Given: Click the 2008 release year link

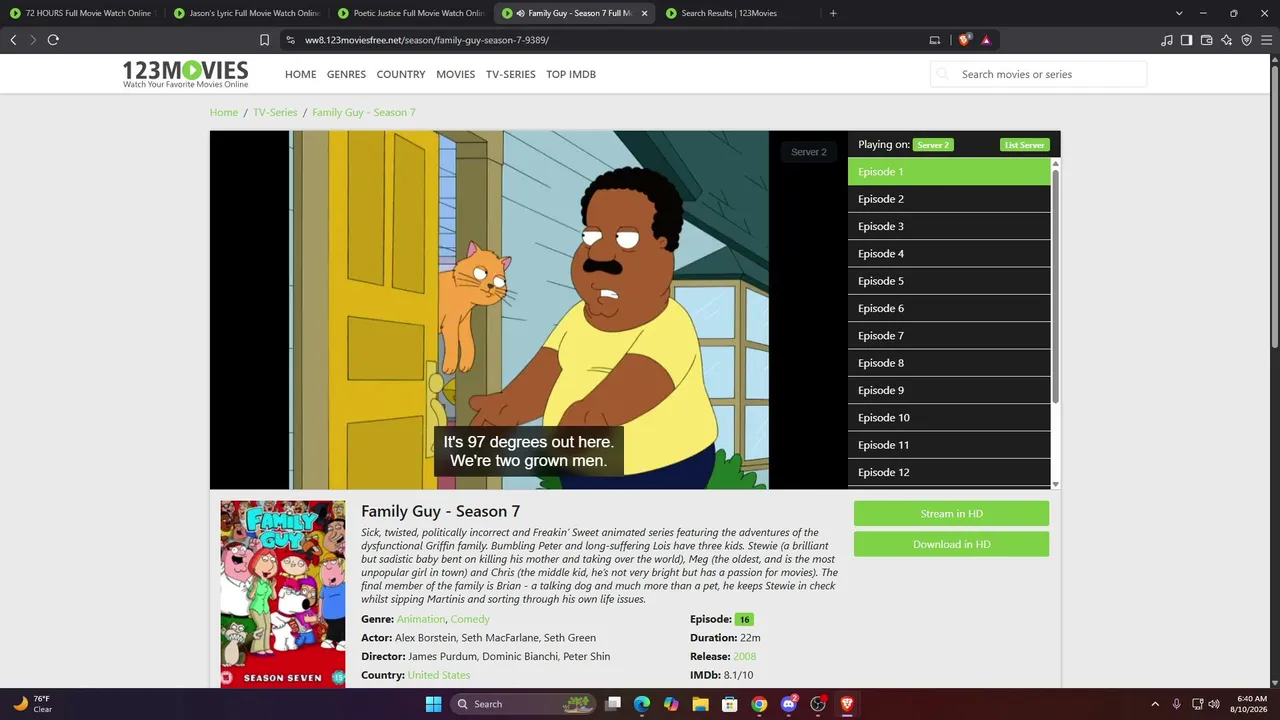Looking at the screenshot, I should point(745,656).
